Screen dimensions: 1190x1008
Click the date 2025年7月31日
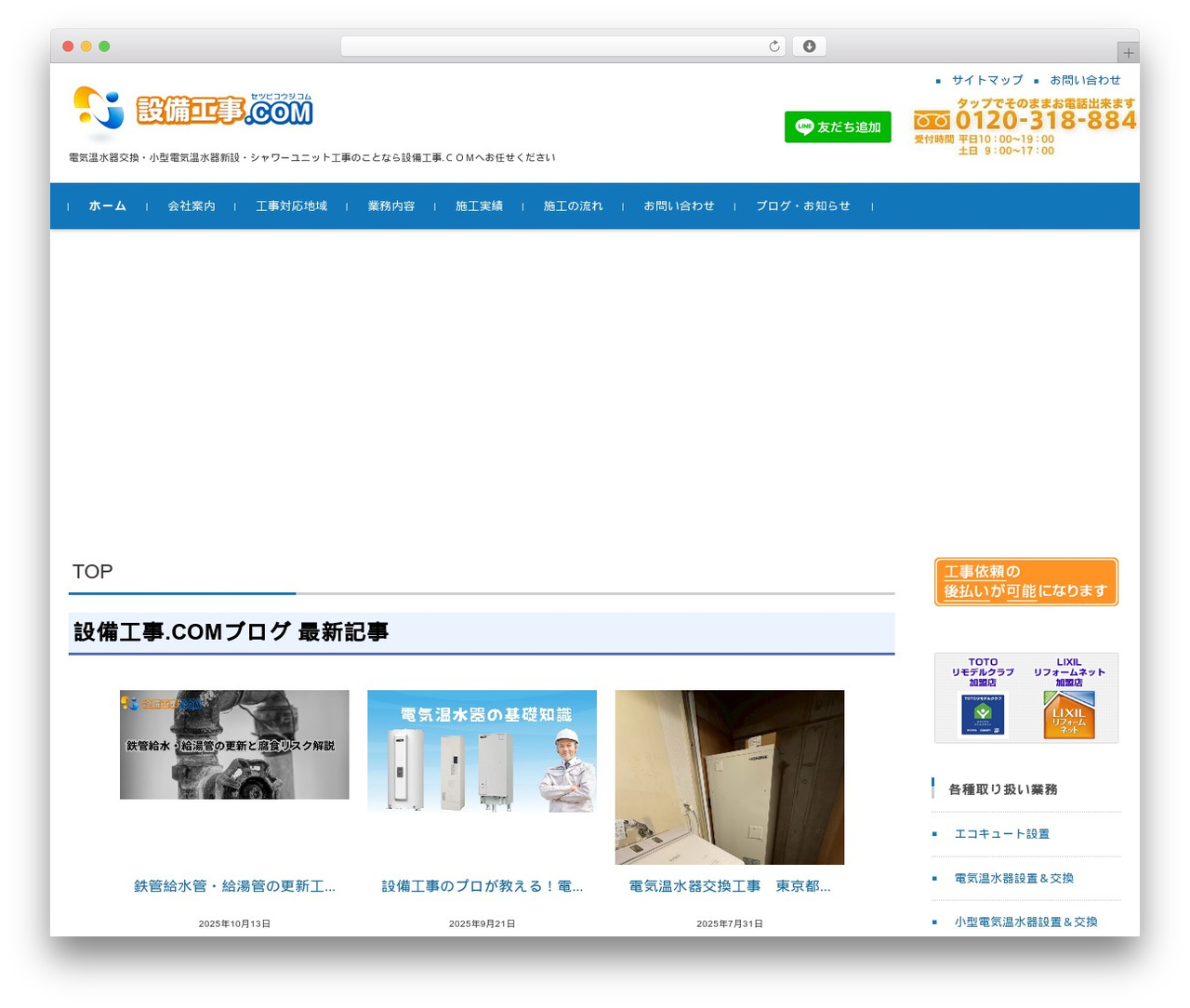(730, 923)
